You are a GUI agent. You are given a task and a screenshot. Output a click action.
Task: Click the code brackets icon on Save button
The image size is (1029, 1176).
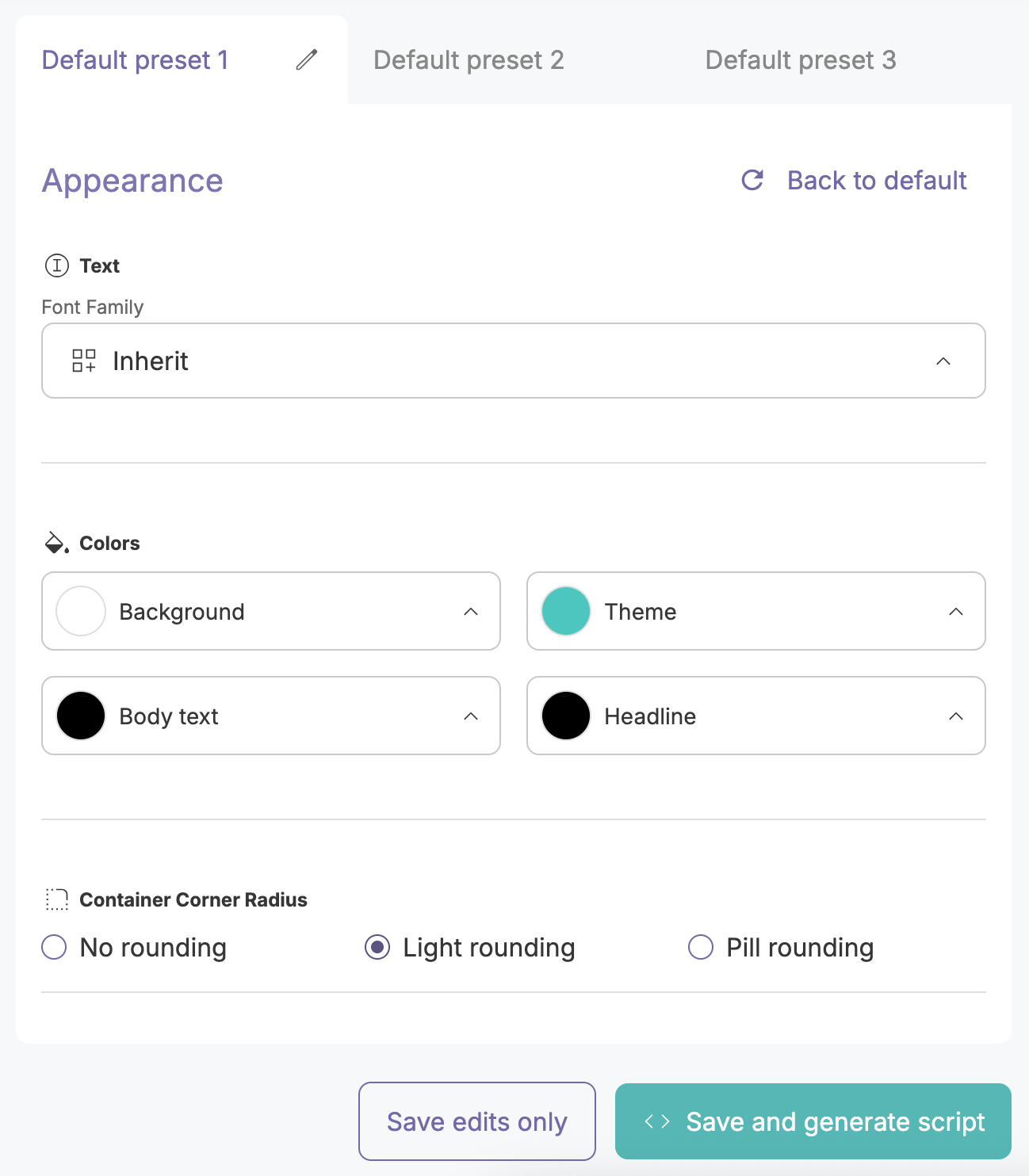[x=657, y=1121]
